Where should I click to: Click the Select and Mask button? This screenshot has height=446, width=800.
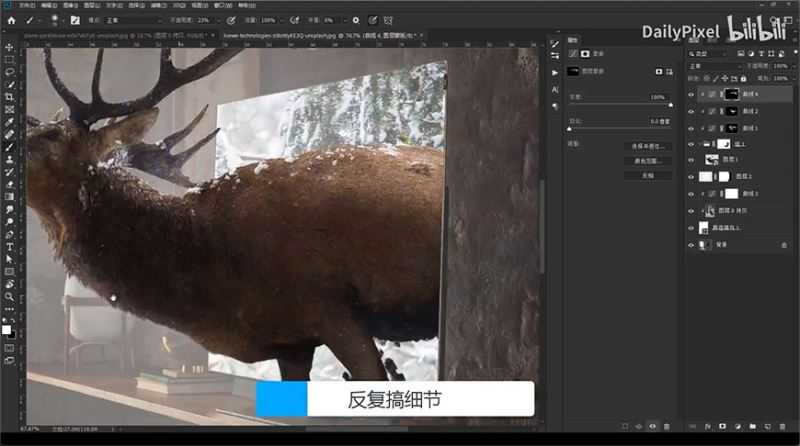click(x=647, y=146)
